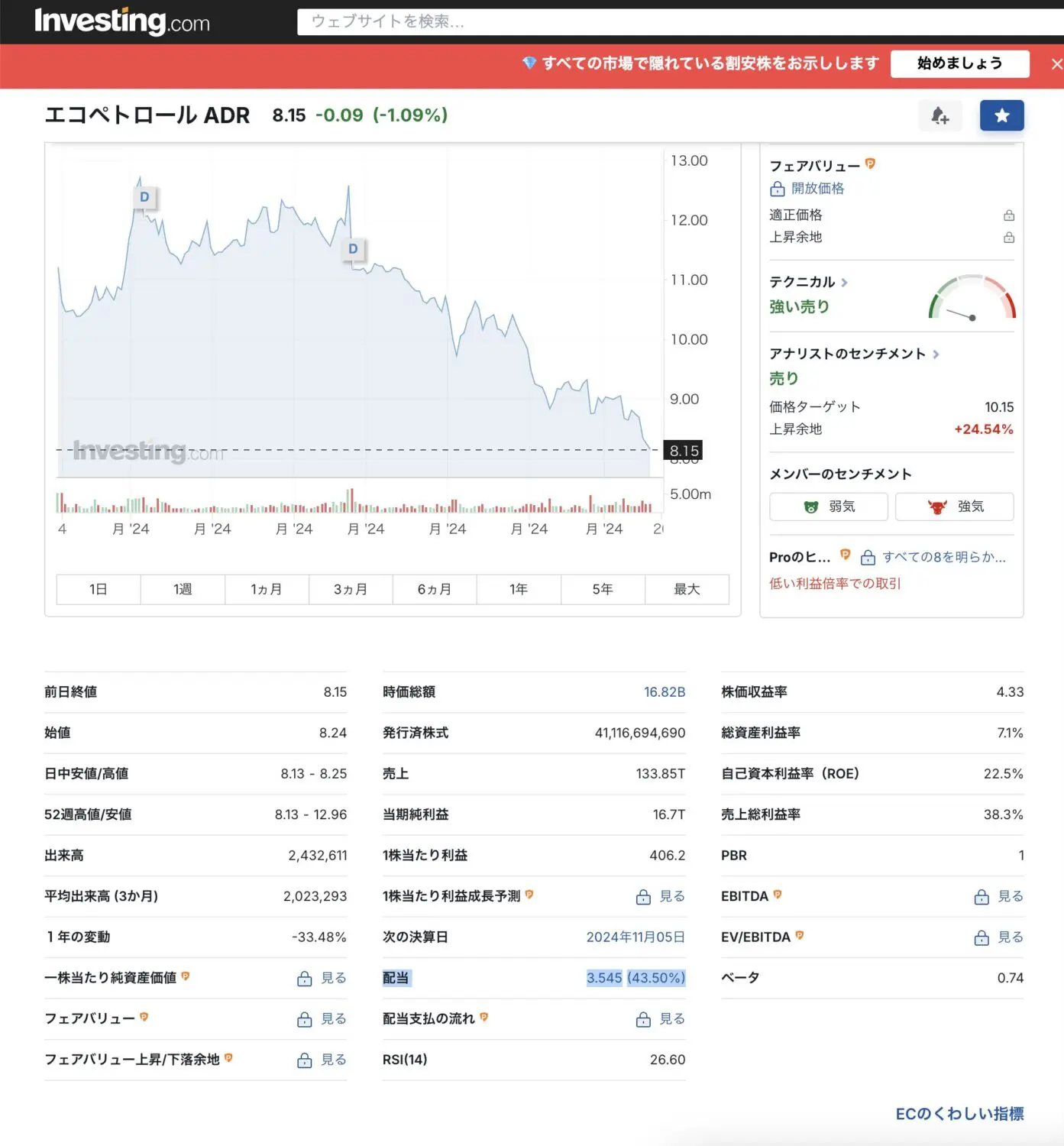Vote 弱気 bearish sentiment
1064x1146 pixels.
pyautogui.click(x=829, y=507)
